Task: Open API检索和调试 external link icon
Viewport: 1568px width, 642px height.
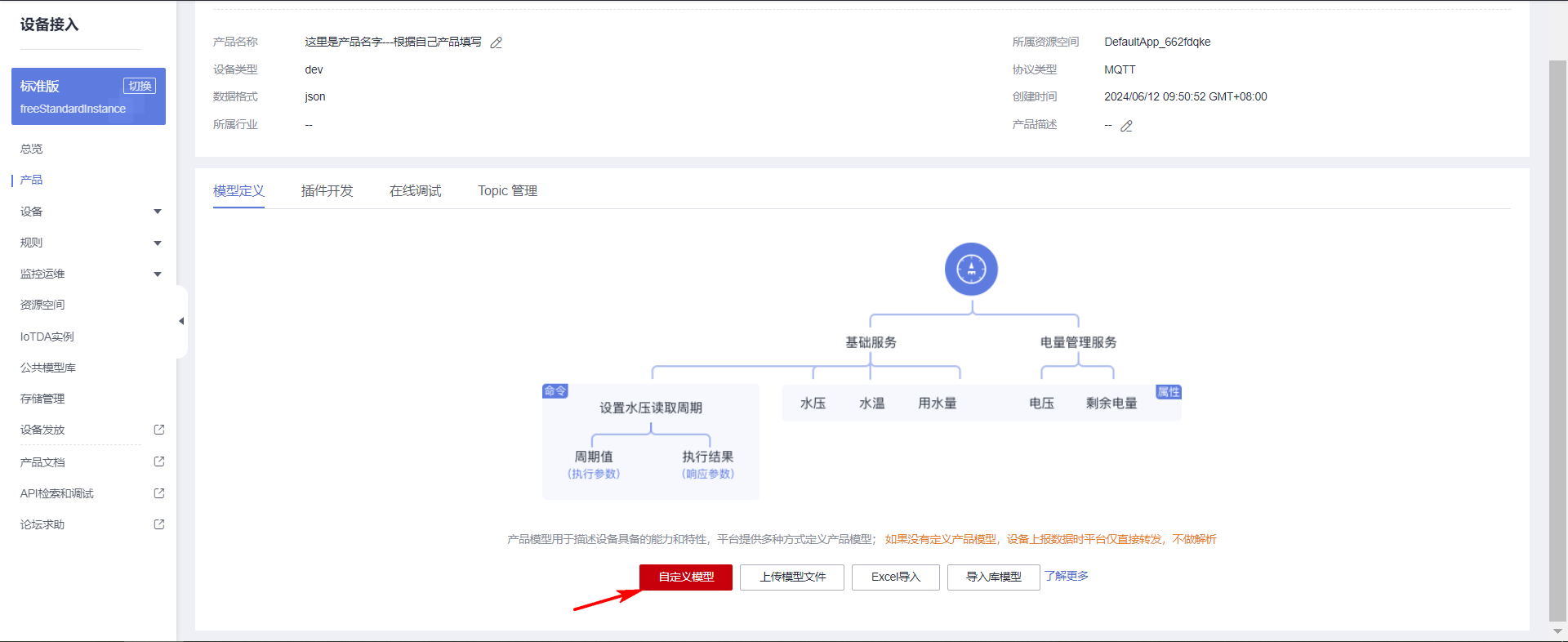Action: tap(159, 493)
